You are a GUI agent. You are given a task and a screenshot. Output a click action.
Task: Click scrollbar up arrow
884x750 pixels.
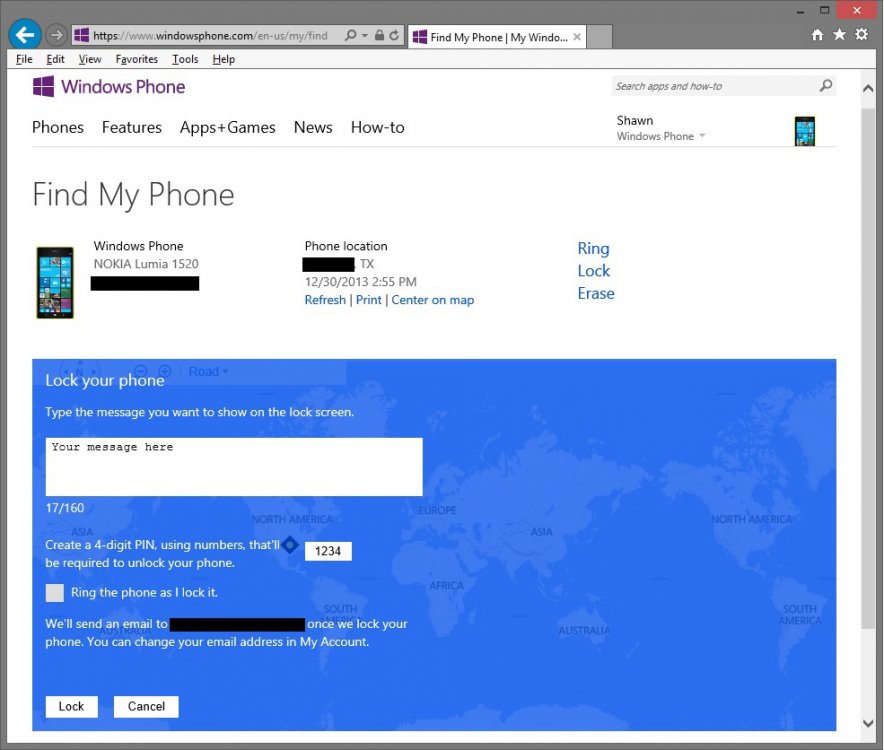pos(868,89)
